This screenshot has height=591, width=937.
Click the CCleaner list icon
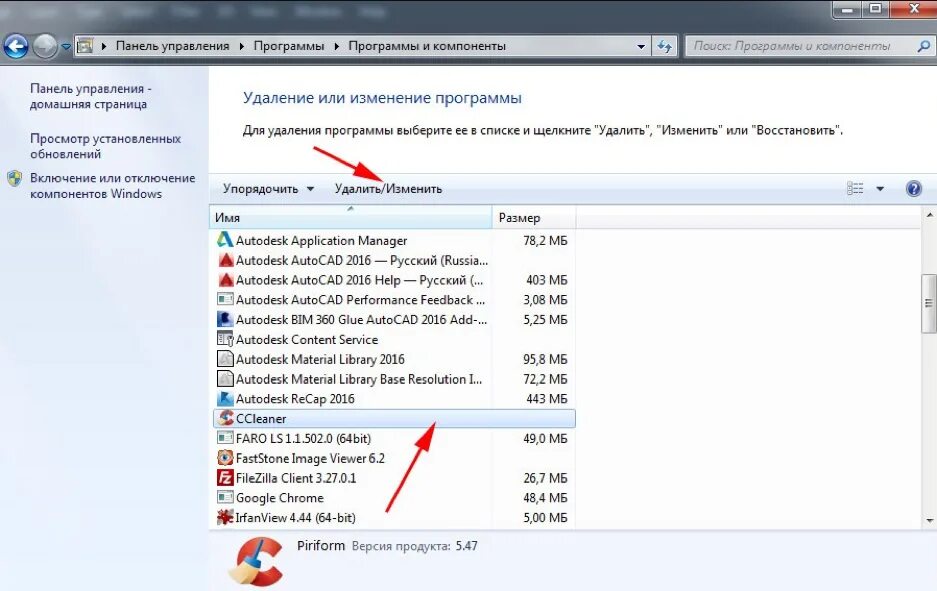coord(225,418)
